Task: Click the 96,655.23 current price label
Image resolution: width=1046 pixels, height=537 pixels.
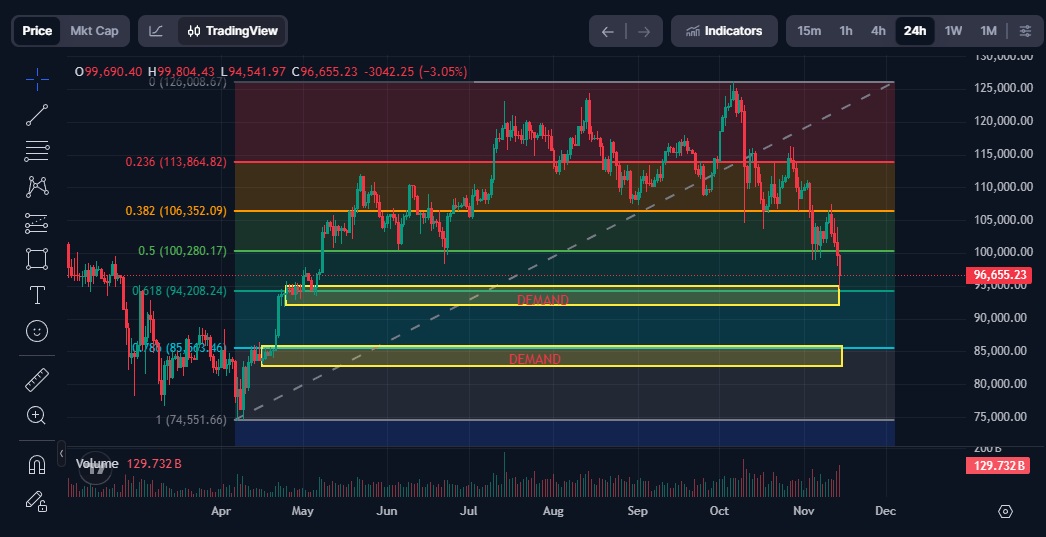Action: (x=999, y=274)
